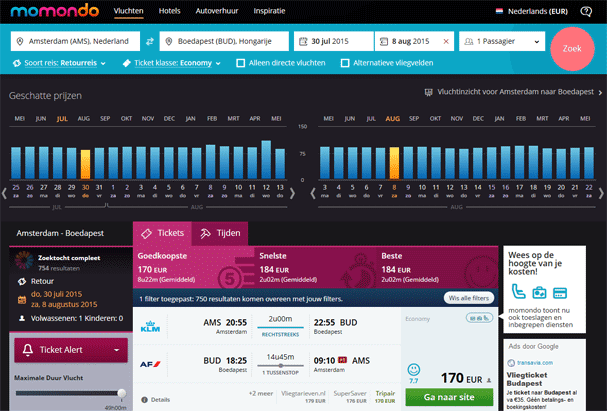Open Details info icon for flight

pyautogui.click(x=144, y=399)
